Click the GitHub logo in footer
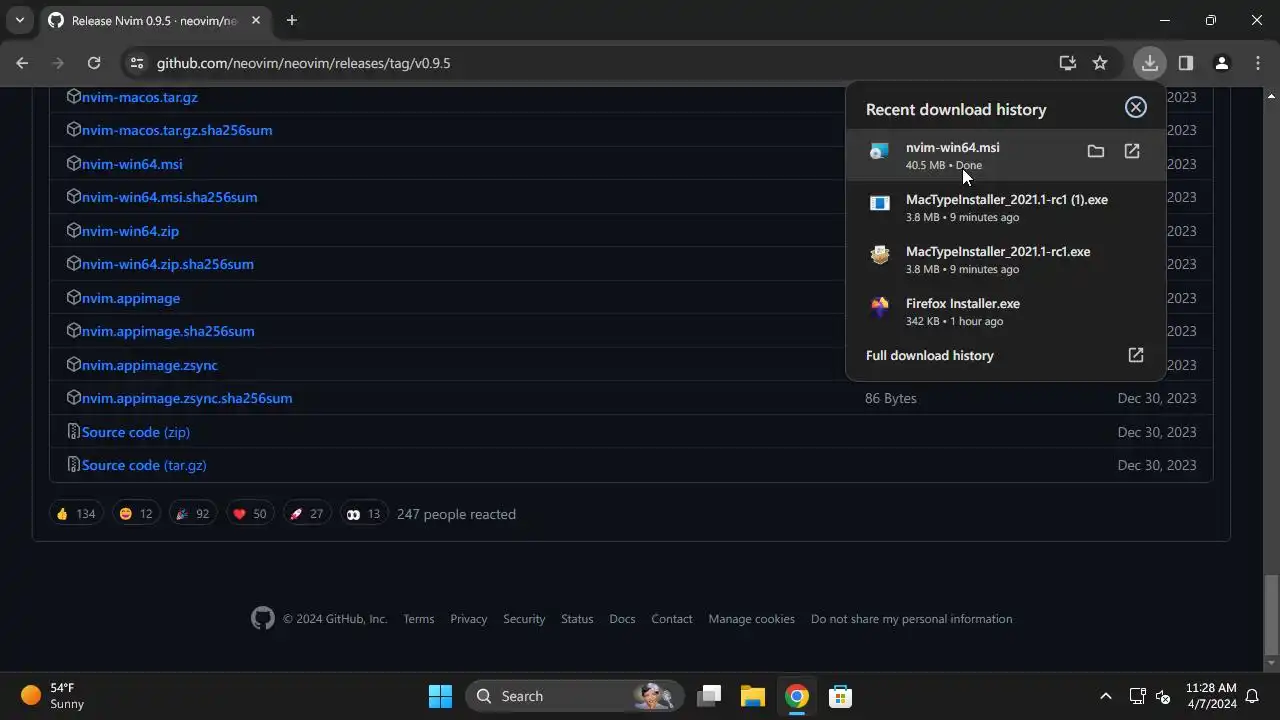 click(x=262, y=619)
